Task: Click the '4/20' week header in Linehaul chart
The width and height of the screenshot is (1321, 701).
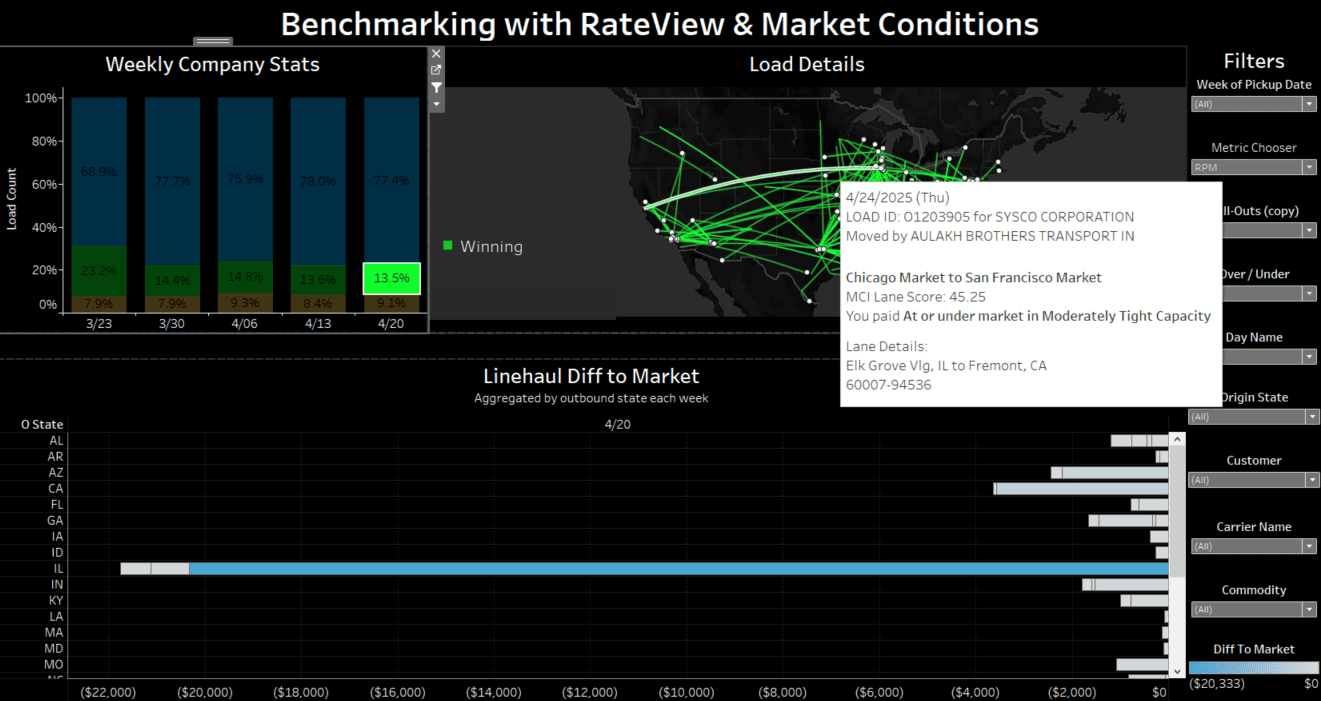Action: pyautogui.click(x=618, y=424)
